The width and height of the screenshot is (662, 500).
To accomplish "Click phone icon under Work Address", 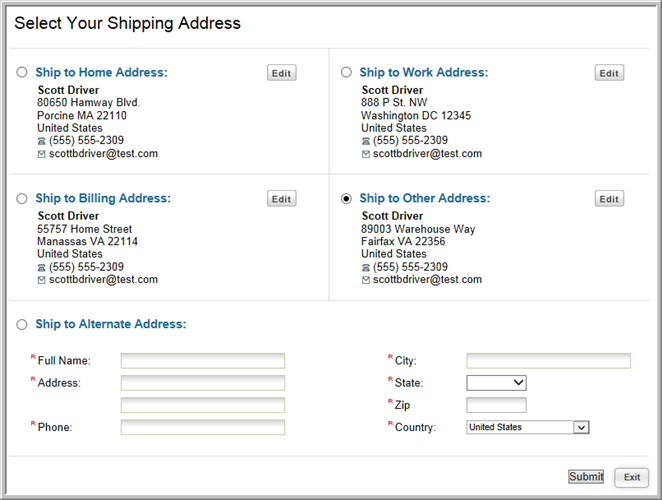I will click(x=366, y=141).
